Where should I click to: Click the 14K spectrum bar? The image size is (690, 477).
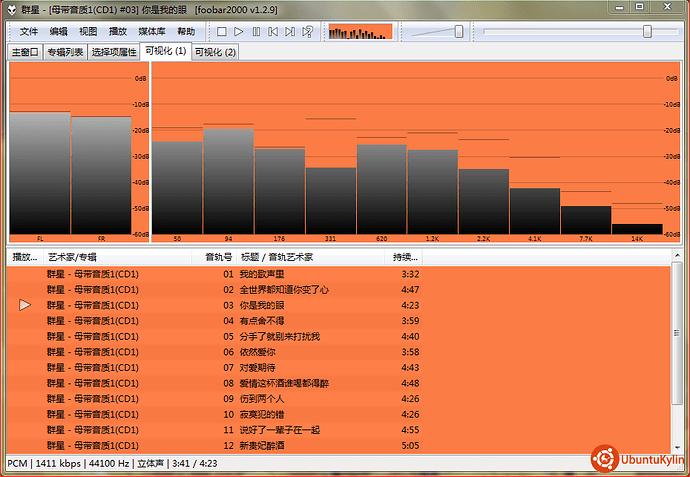pyautogui.click(x=637, y=229)
